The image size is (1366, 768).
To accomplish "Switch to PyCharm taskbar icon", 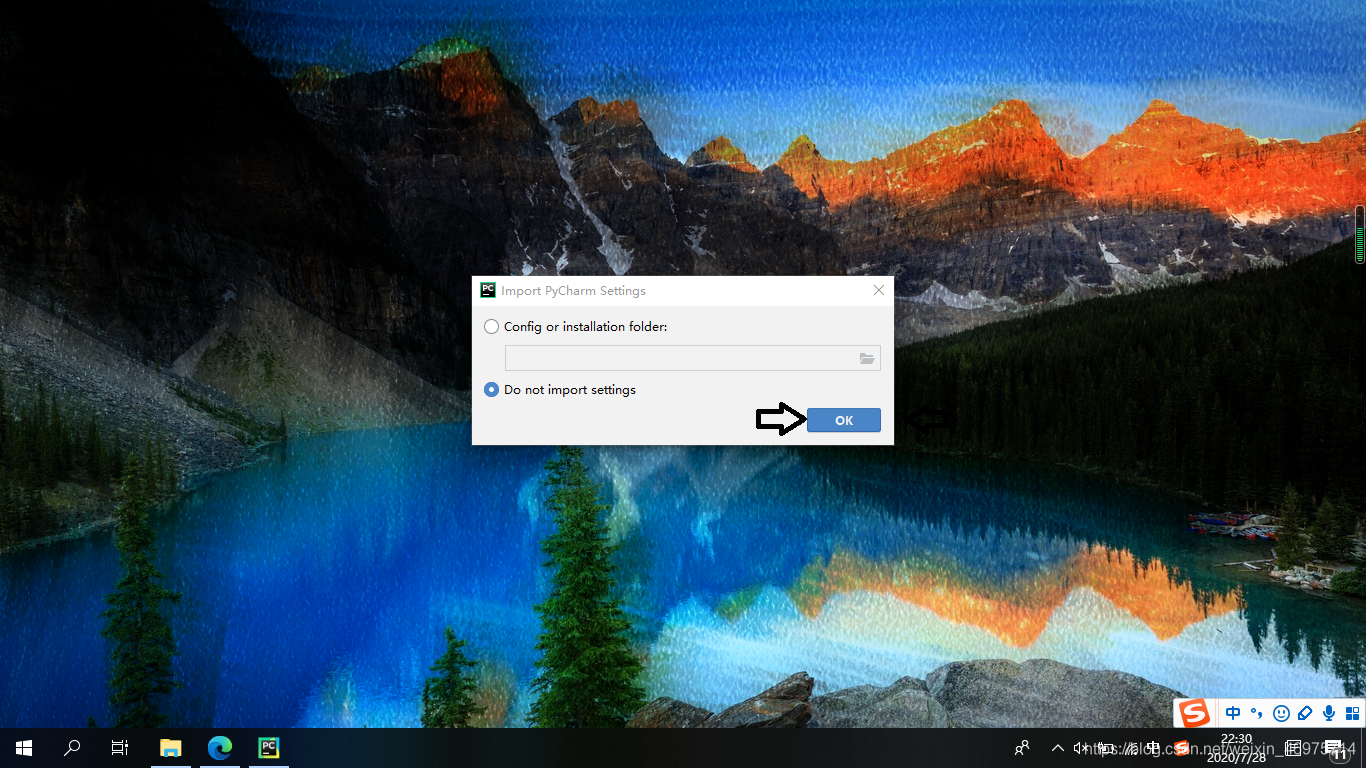I will (268, 748).
